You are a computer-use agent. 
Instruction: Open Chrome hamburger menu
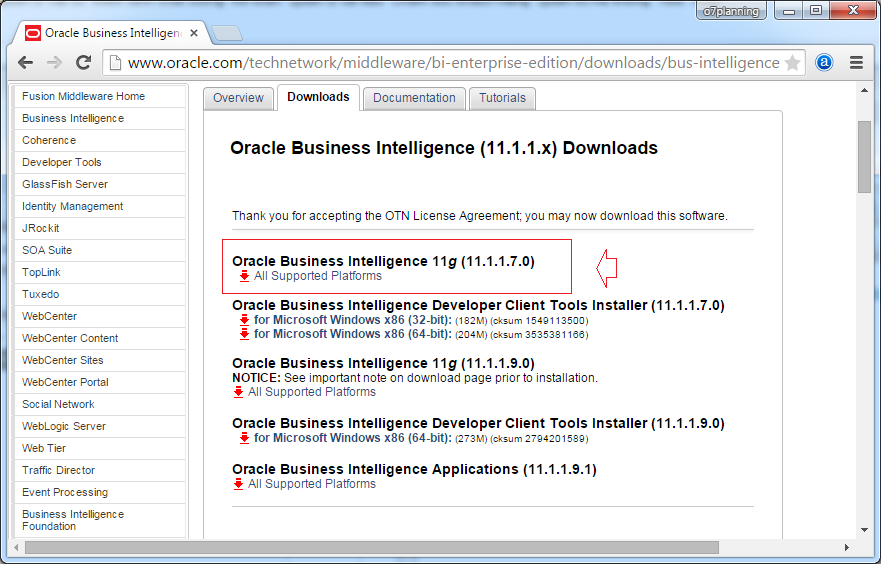(856, 62)
